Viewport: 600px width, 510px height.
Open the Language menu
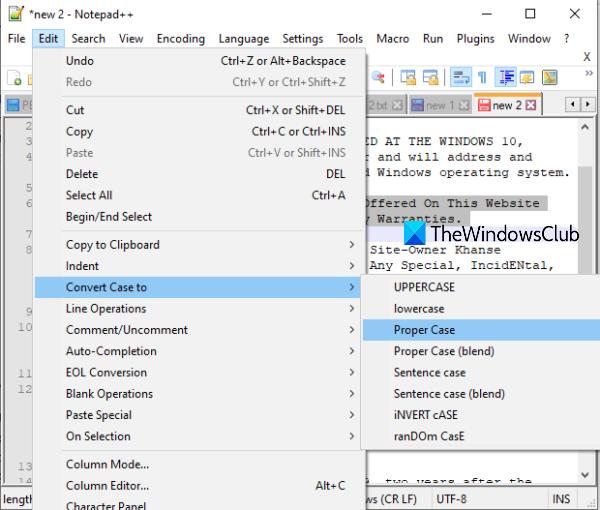point(244,39)
